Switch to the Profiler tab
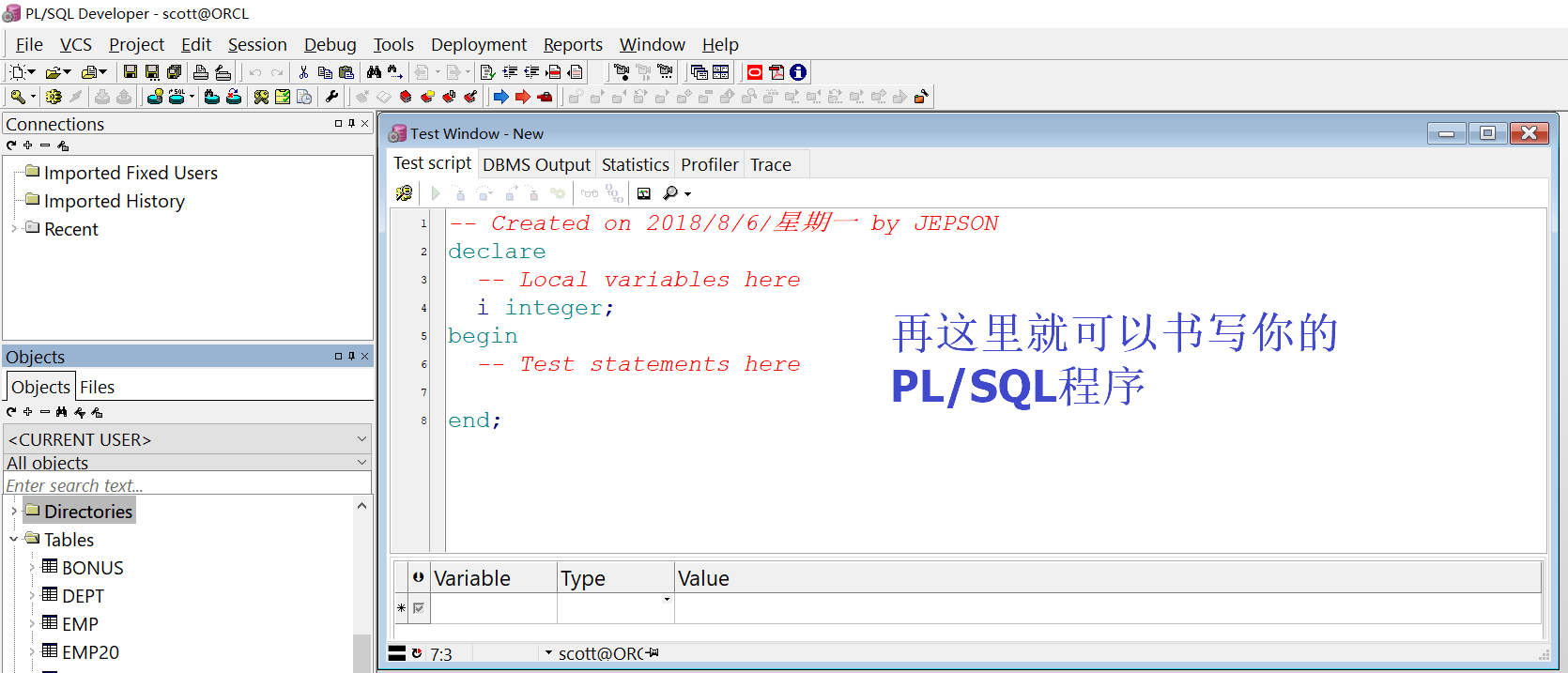 click(x=710, y=164)
